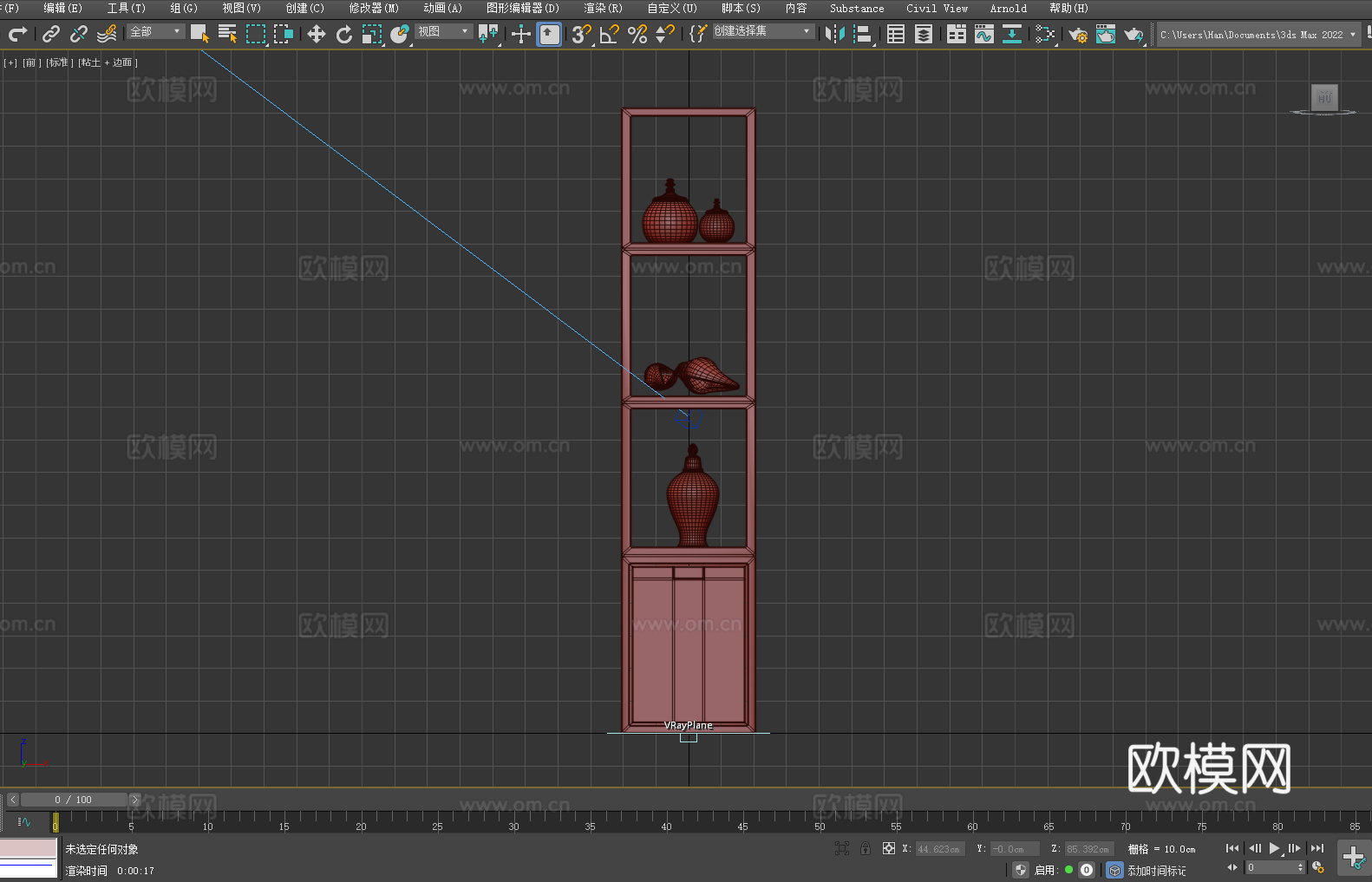Screen dimensions: 1372x882
Task: Open Render Setup teapot icon
Action: [x=1078, y=34]
